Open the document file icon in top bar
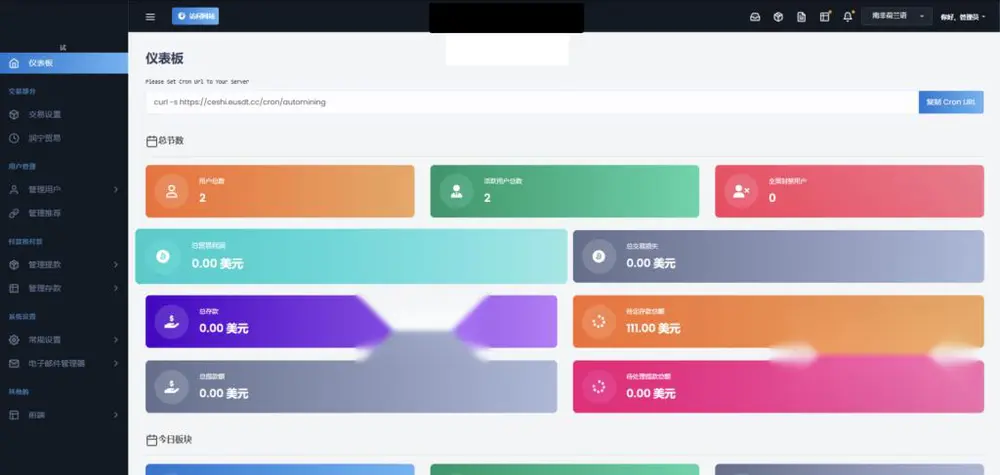 pyautogui.click(x=802, y=17)
